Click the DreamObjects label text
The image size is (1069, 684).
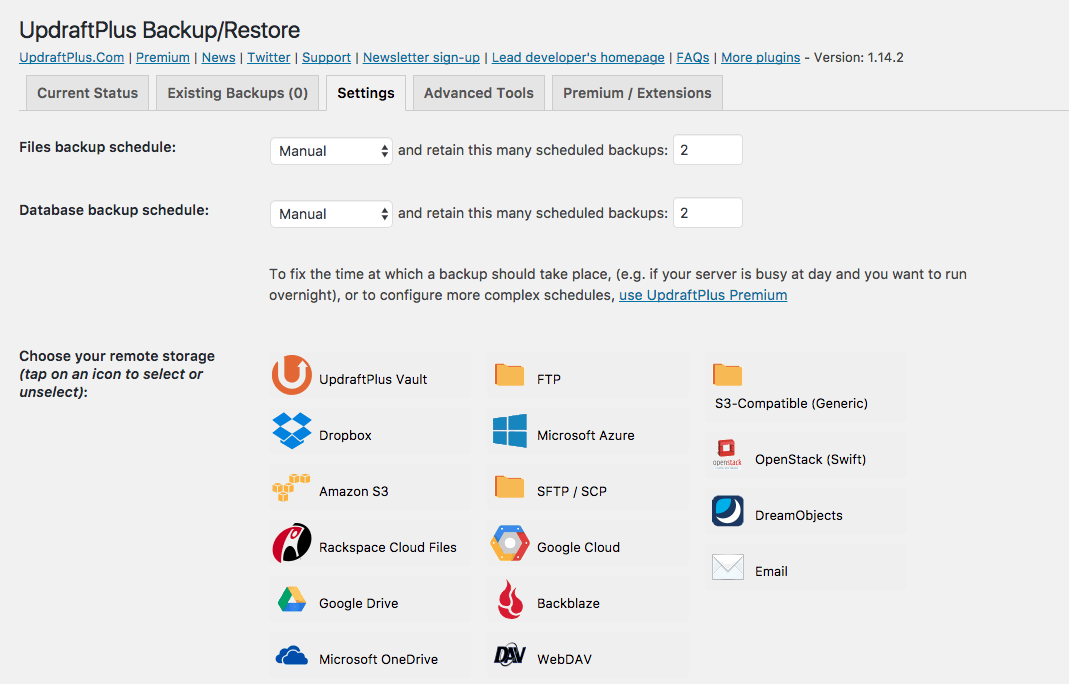[x=799, y=516]
